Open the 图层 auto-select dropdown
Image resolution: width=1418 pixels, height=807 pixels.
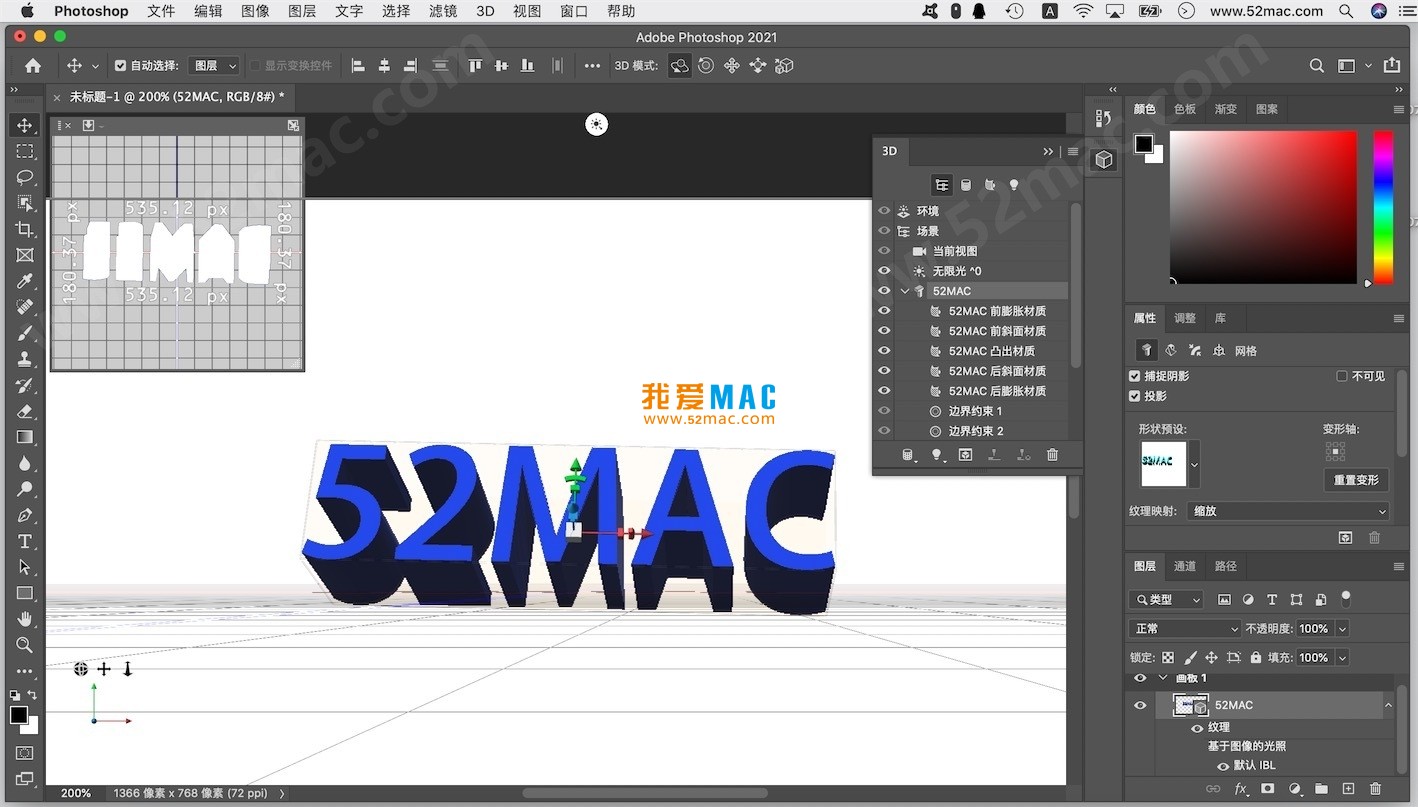coord(214,65)
